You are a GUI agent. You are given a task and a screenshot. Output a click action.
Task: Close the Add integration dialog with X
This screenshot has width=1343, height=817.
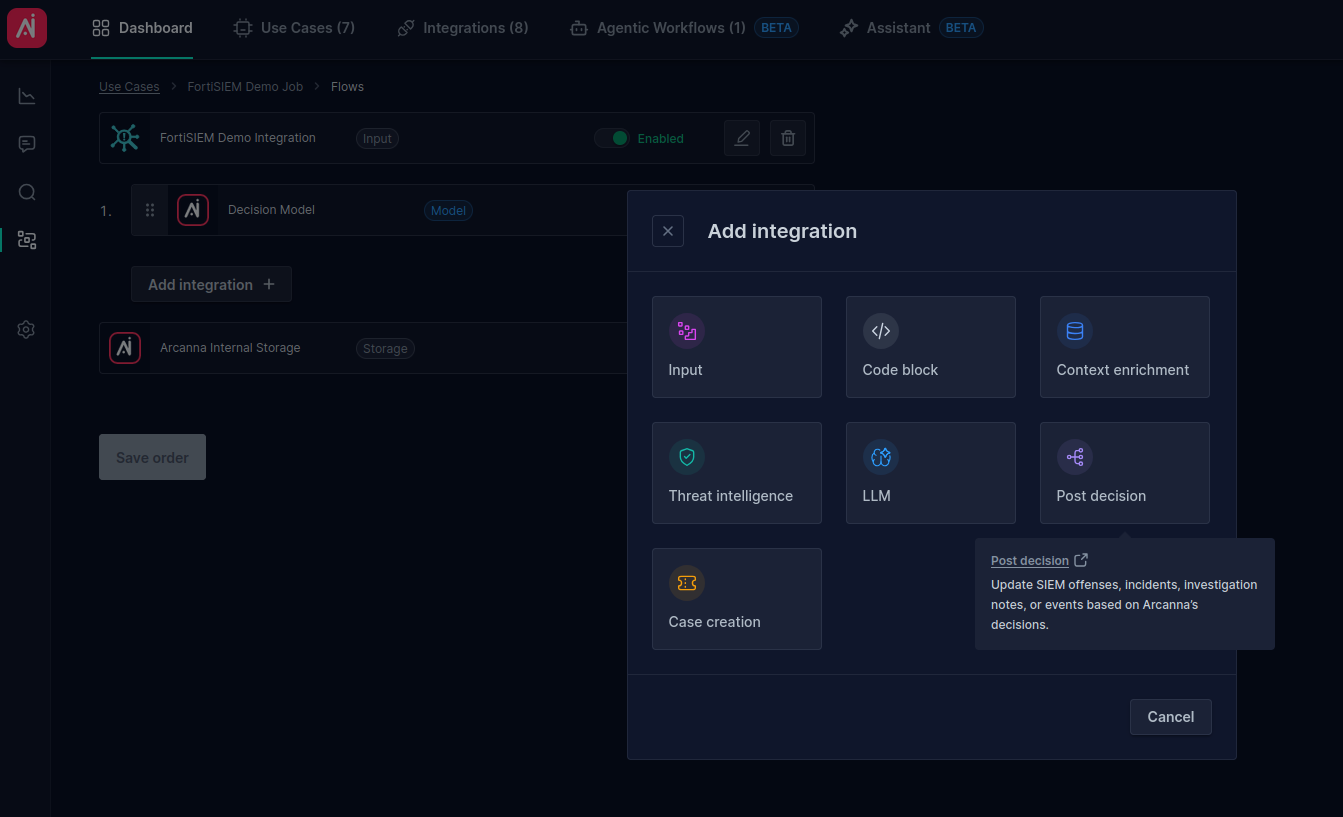[668, 231]
